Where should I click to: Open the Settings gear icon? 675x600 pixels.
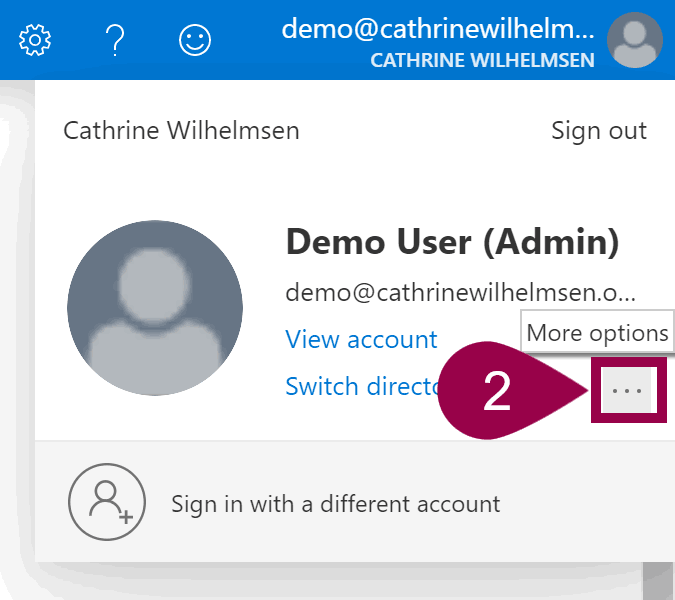[x=36, y=40]
